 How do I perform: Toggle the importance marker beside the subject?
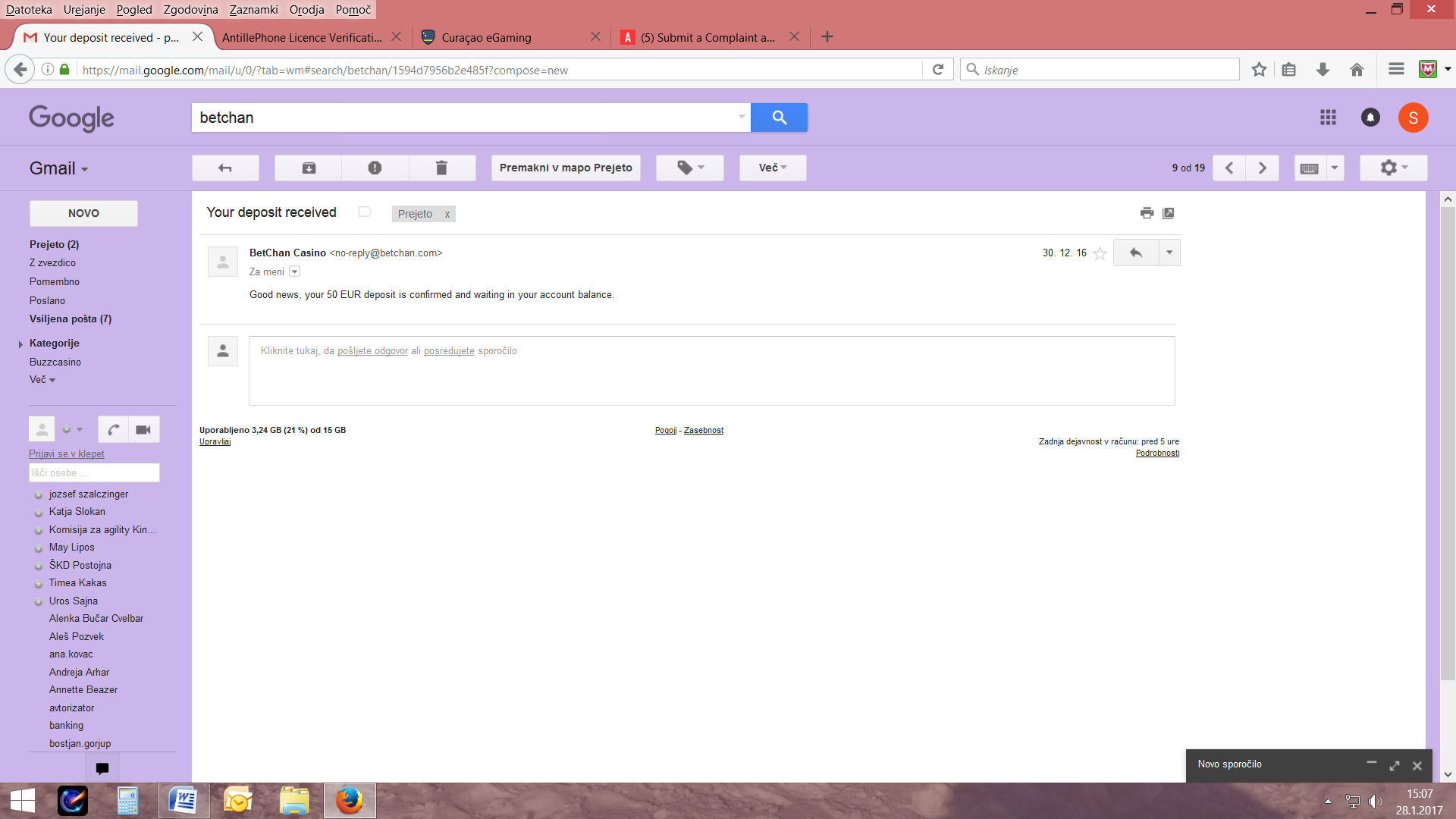click(x=365, y=212)
